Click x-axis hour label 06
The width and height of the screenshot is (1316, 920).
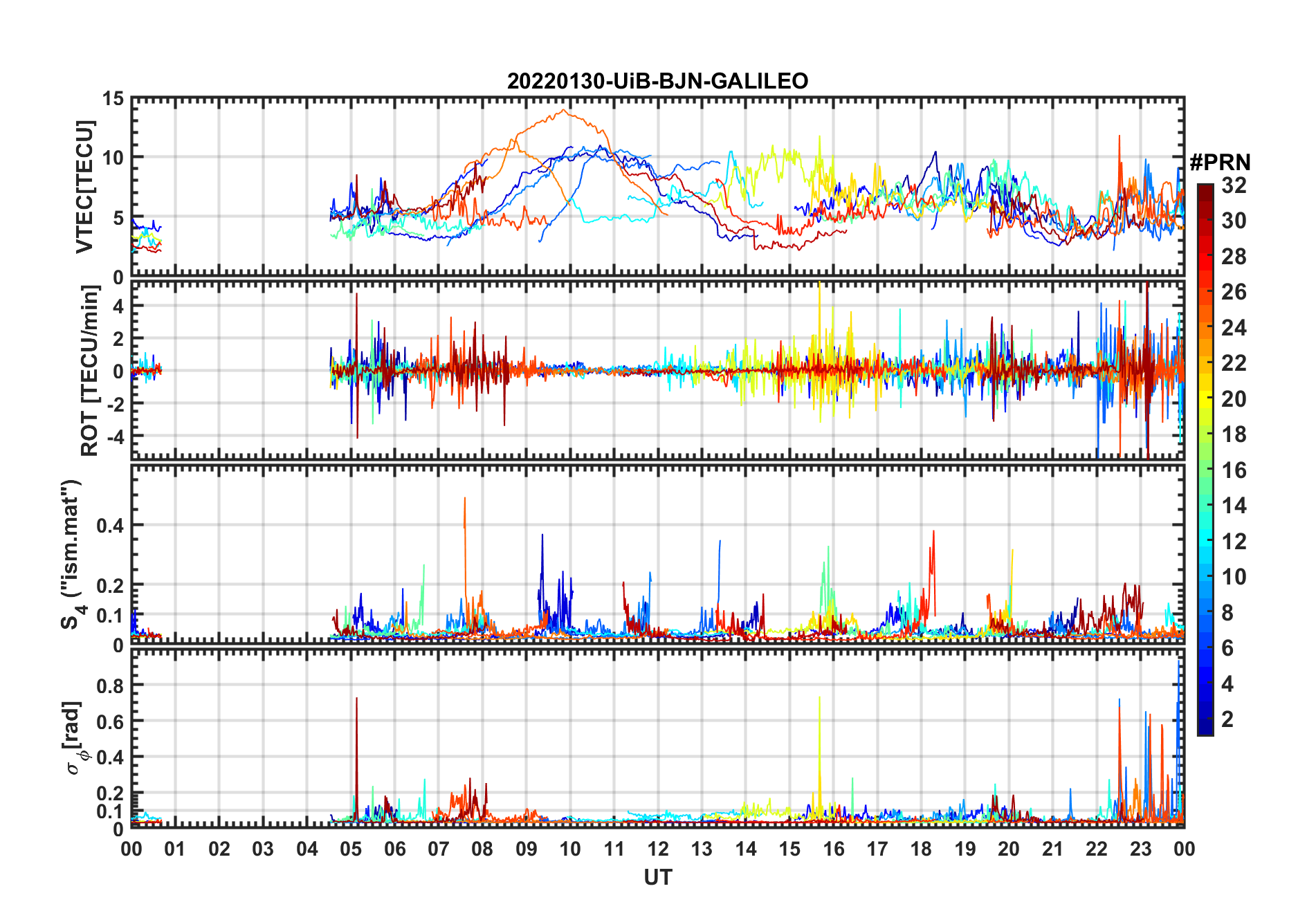394,849
